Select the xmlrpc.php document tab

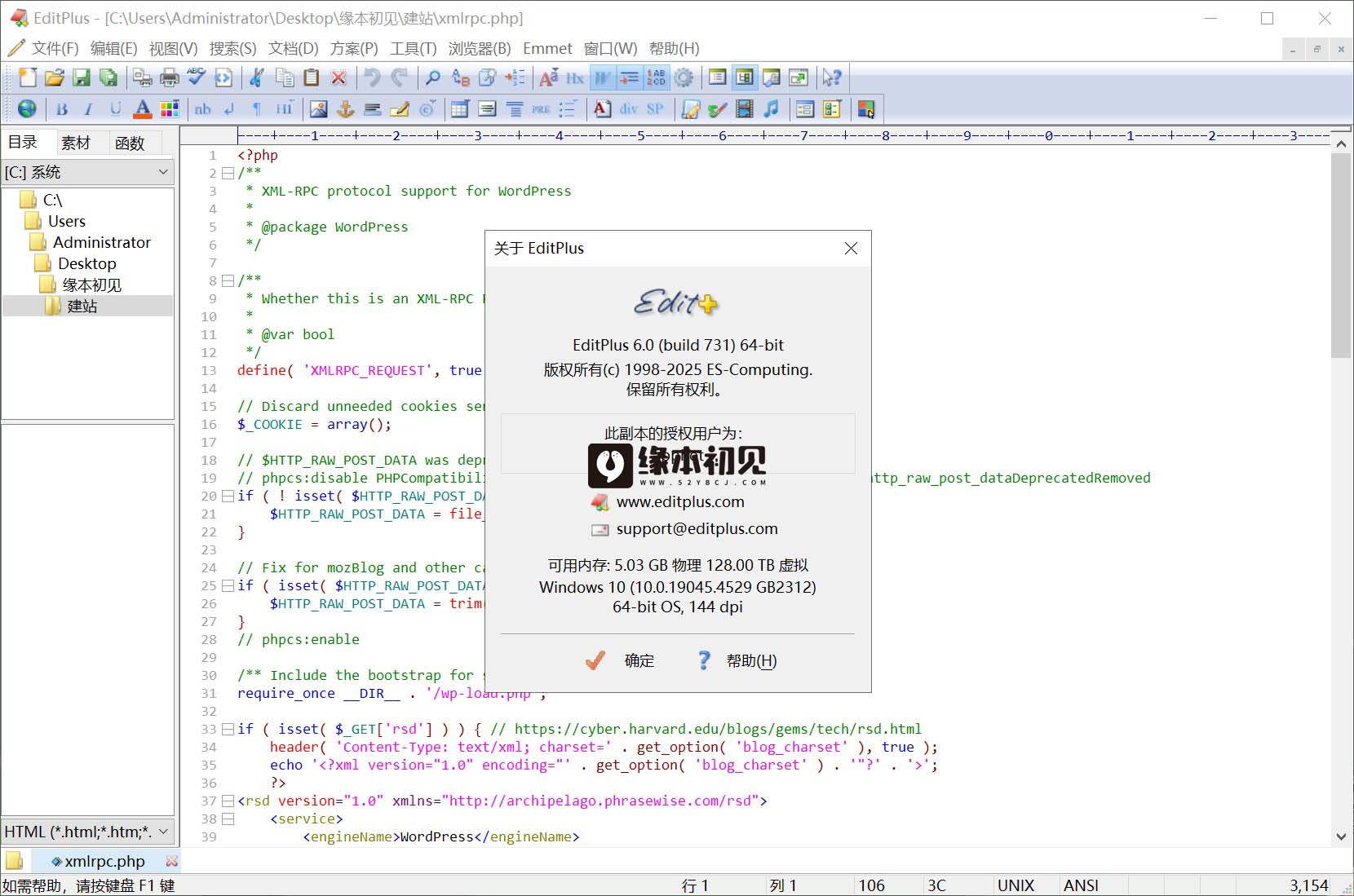104,861
